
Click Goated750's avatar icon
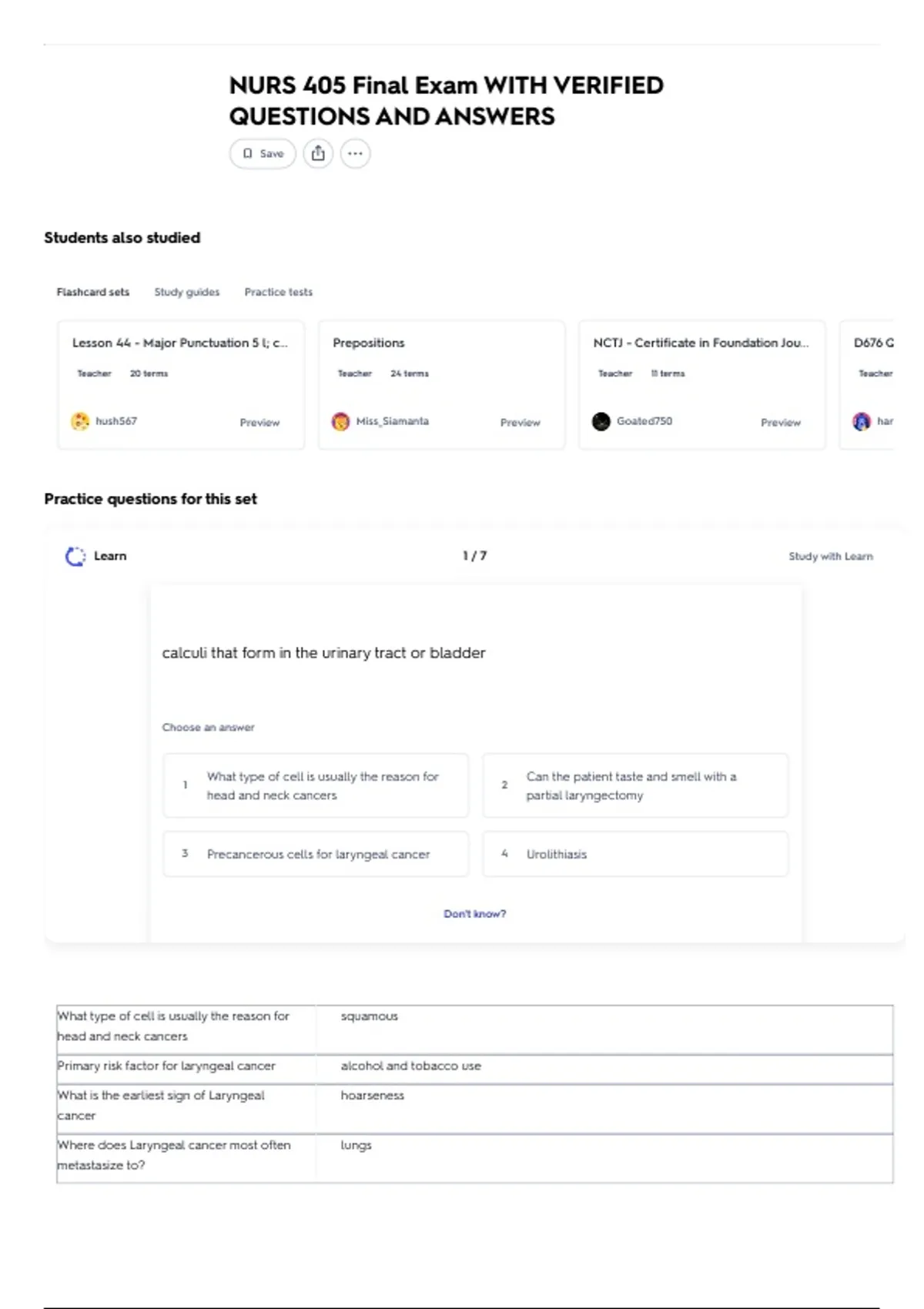coord(601,421)
